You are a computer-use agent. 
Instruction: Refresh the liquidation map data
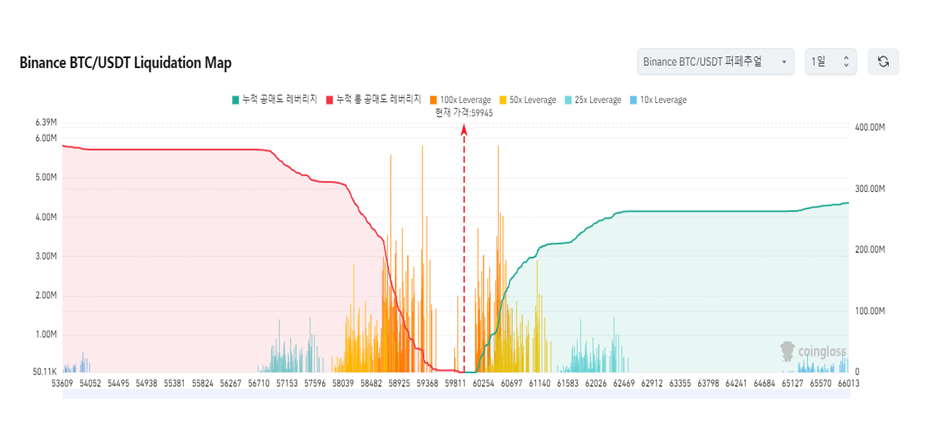point(883,61)
